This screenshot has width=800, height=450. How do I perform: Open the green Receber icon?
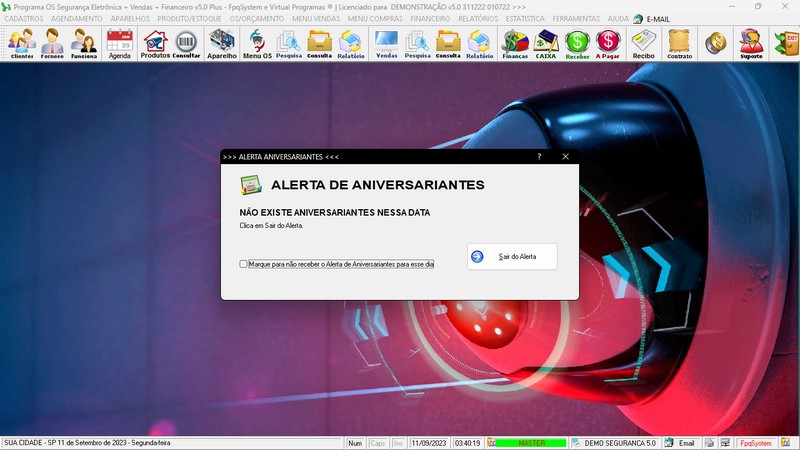pyautogui.click(x=577, y=44)
